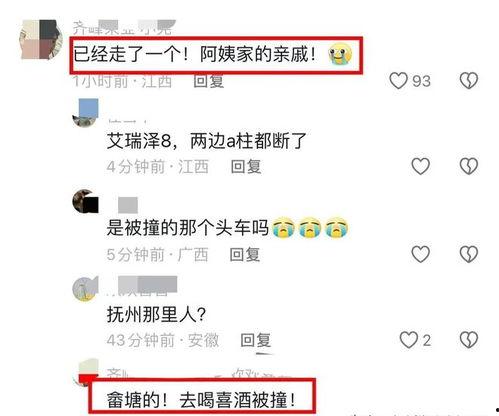Open the top commenter's avatar profile

point(41,40)
